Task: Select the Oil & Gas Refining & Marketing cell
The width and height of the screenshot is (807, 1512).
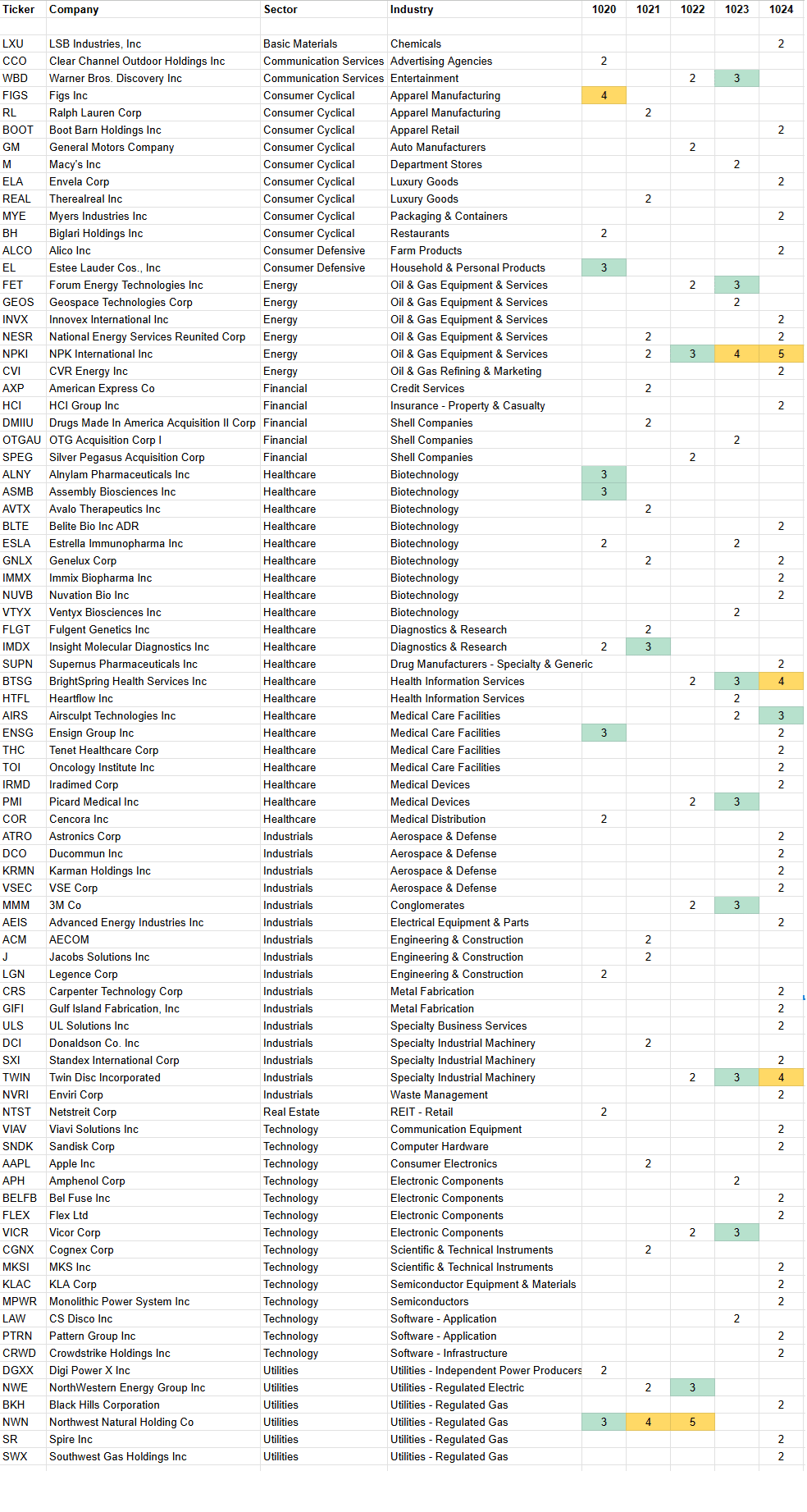Action: (x=485, y=371)
